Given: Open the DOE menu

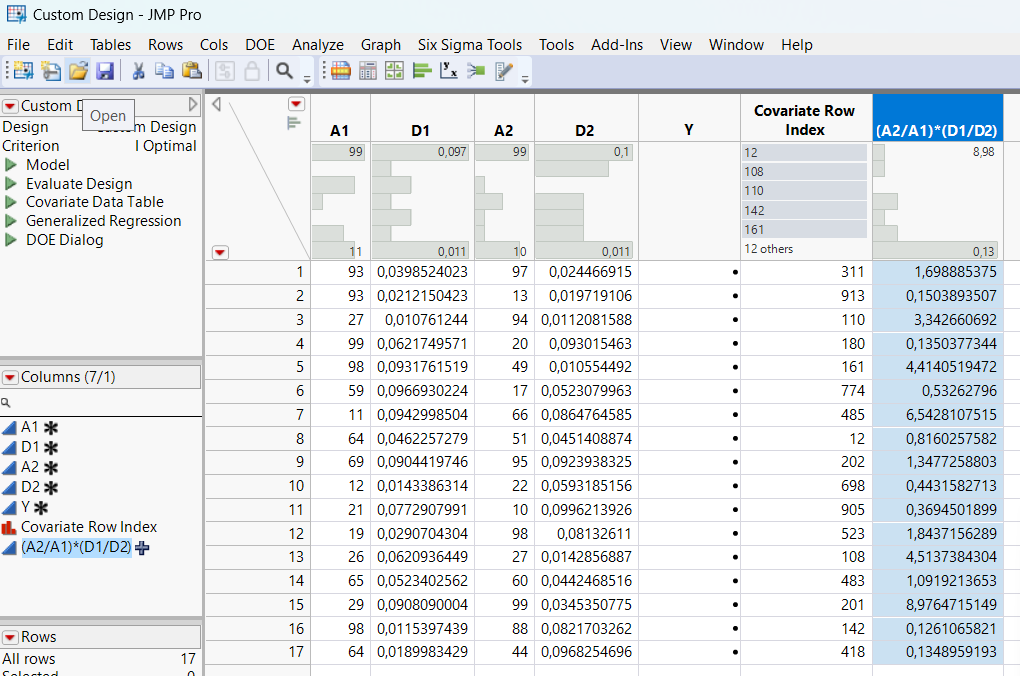Looking at the screenshot, I should 260,45.
